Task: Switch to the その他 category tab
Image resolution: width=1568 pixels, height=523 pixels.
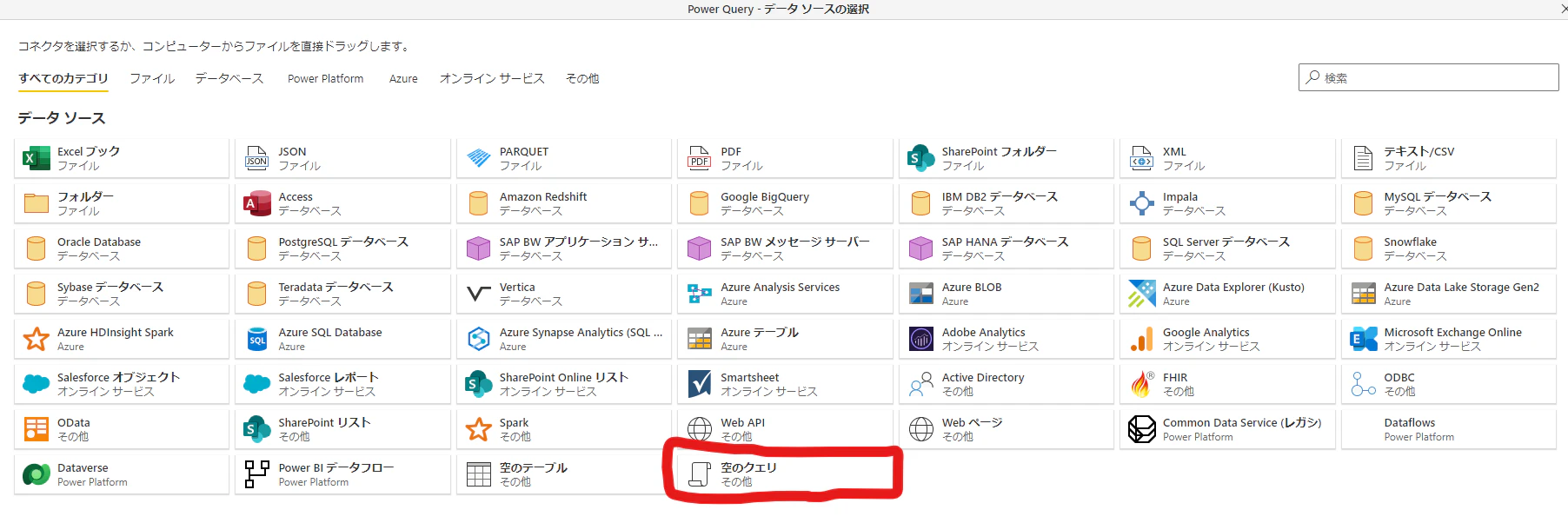Action: click(582, 78)
